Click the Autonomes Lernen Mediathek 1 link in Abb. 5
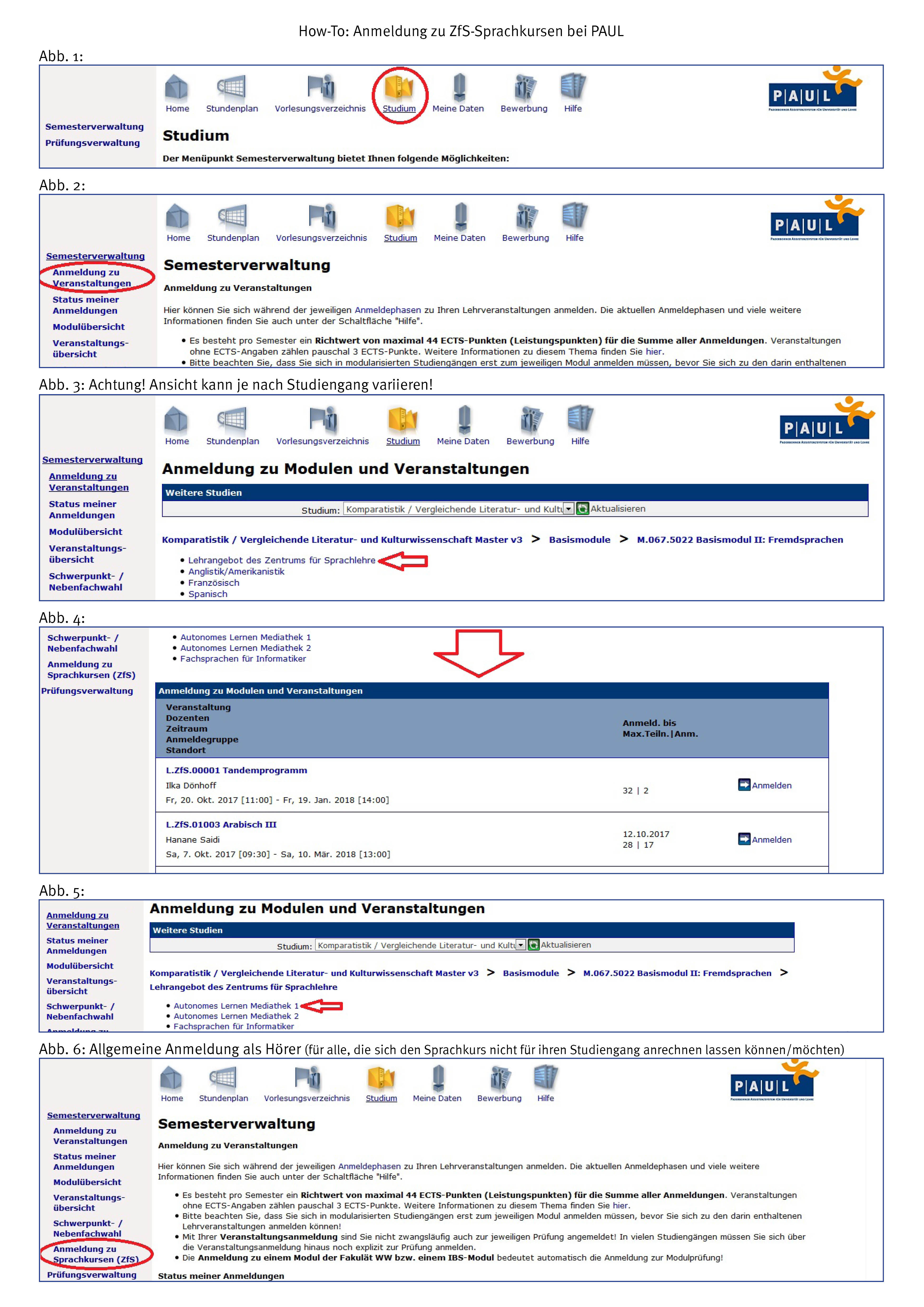This screenshot has width=924, height=1307. (x=236, y=1006)
